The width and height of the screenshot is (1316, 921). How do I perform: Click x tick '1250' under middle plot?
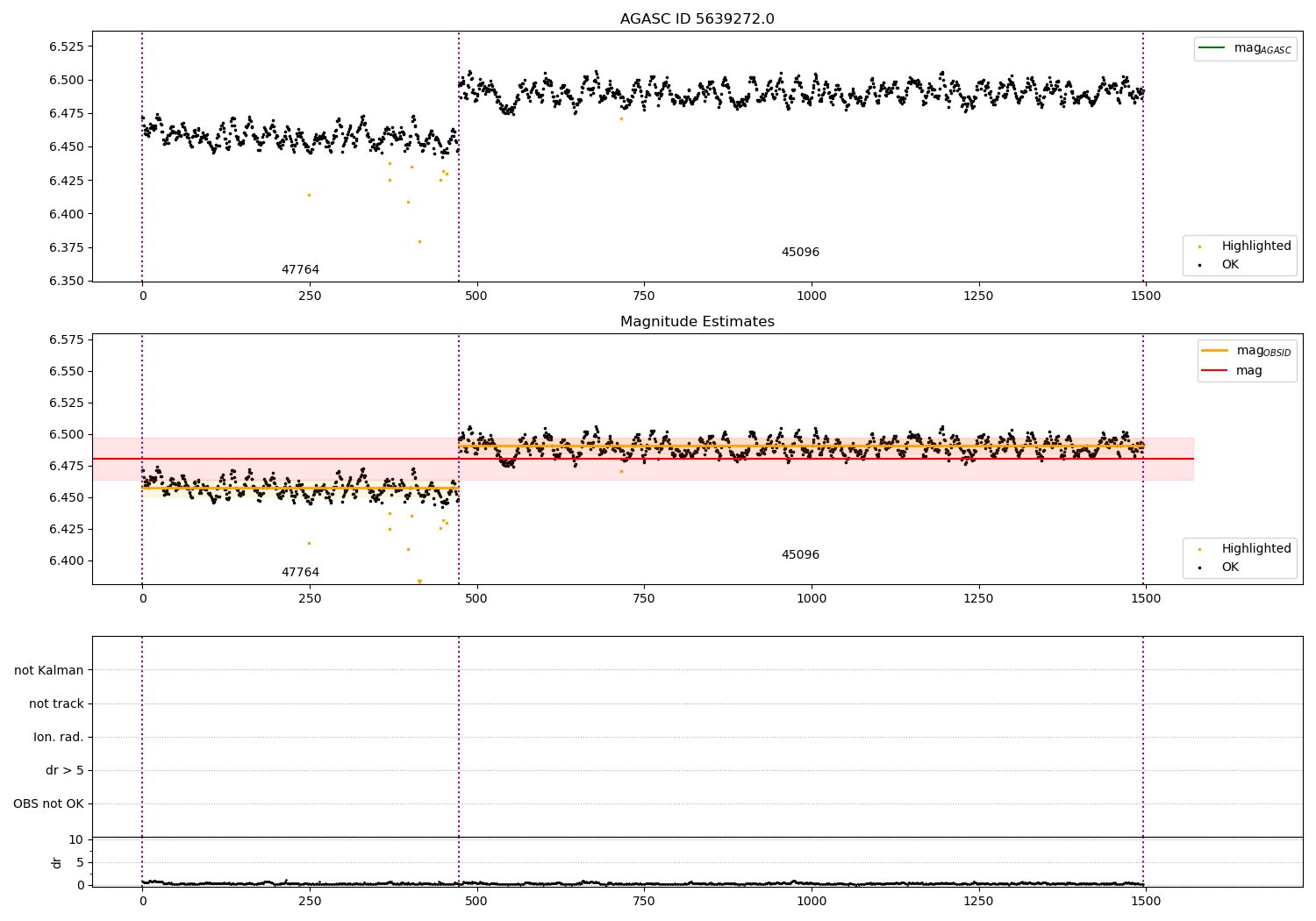click(978, 599)
